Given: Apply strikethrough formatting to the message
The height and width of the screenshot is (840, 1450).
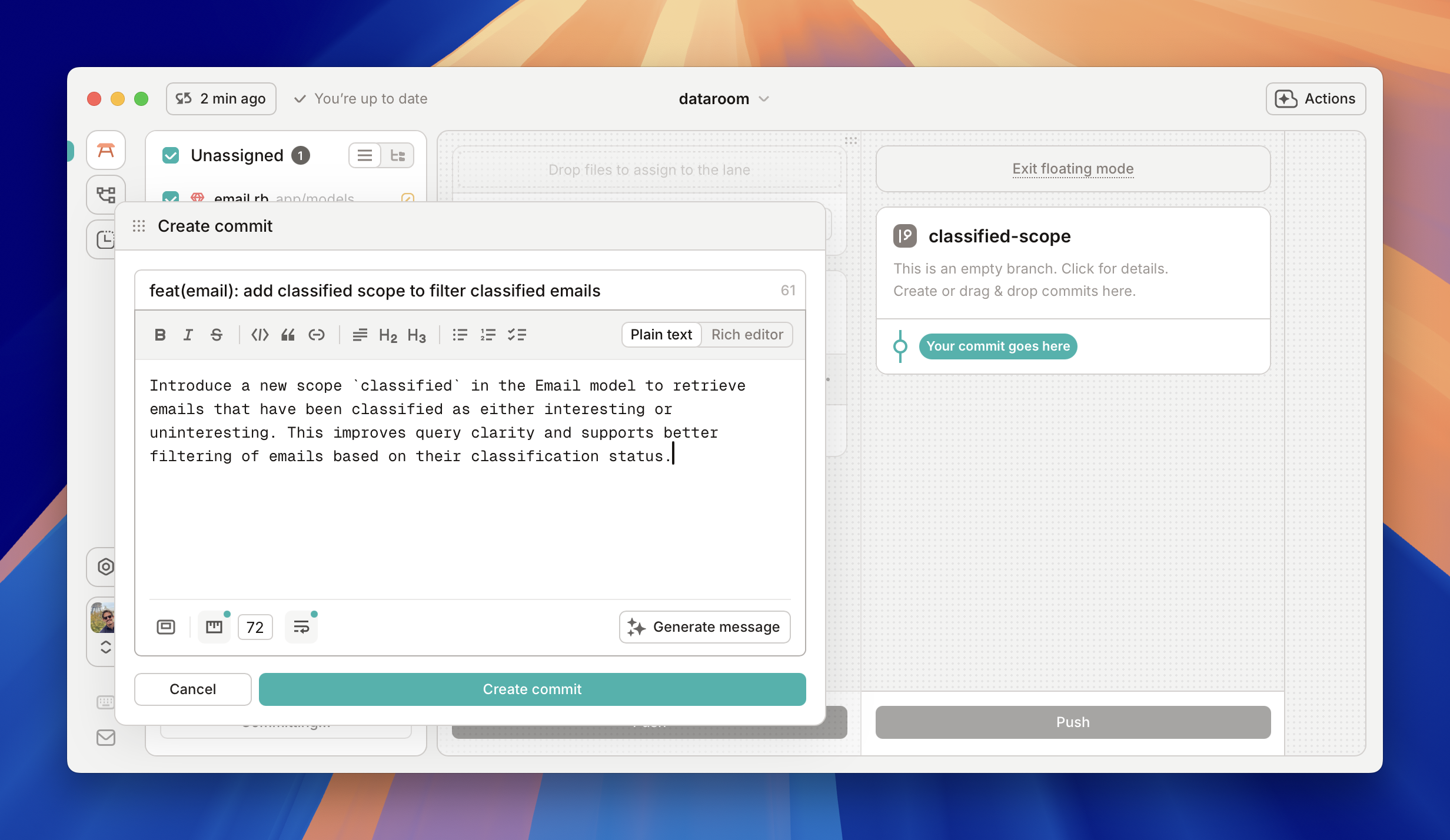Looking at the screenshot, I should [x=216, y=335].
